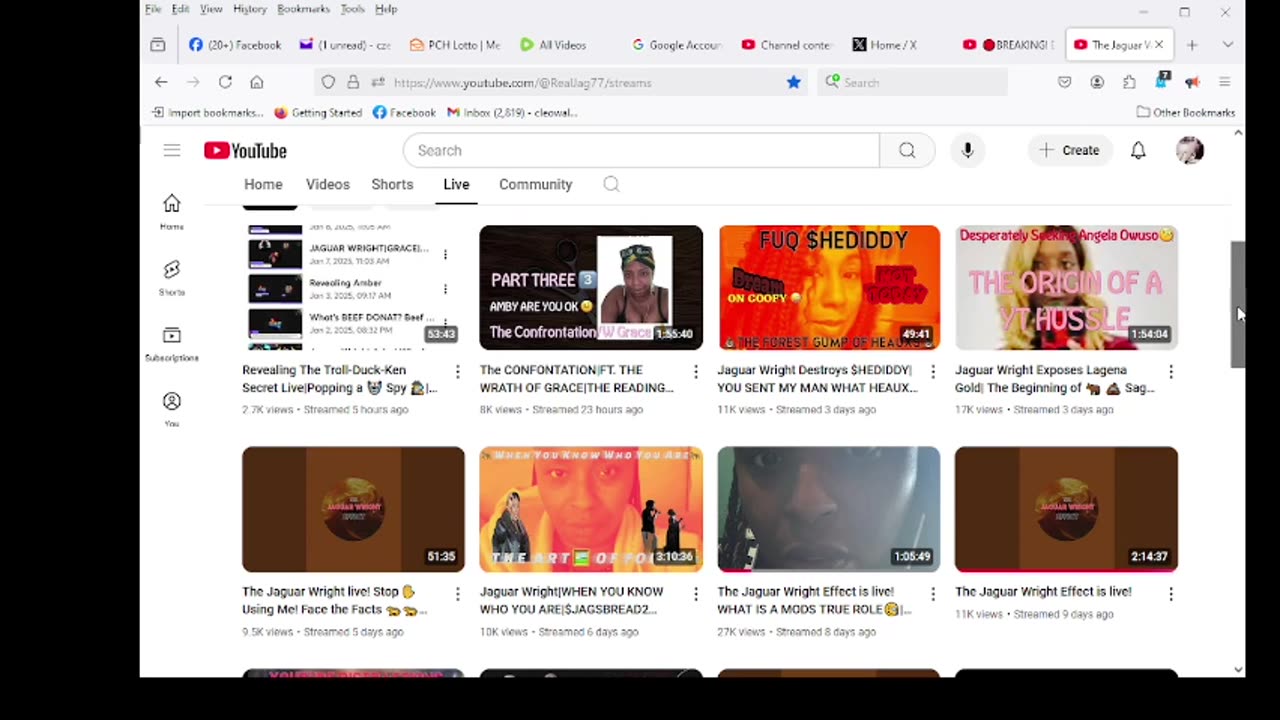This screenshot has width=1280, height=720.
Task: Open the list all tabs dropdown
Action: pyautogui.click(x=1227, y=45)
